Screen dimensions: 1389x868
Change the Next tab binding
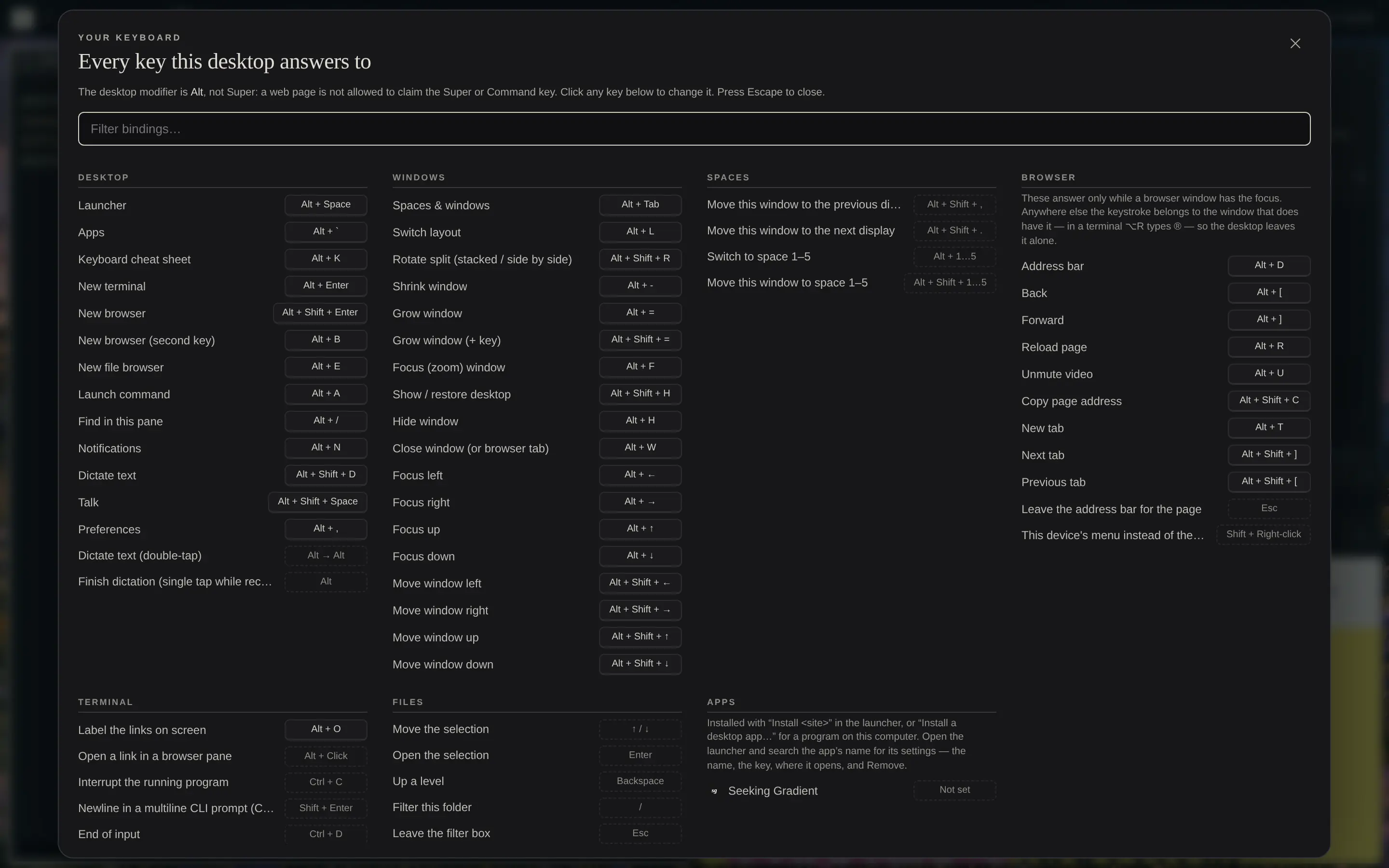[x=1269, y=454]
